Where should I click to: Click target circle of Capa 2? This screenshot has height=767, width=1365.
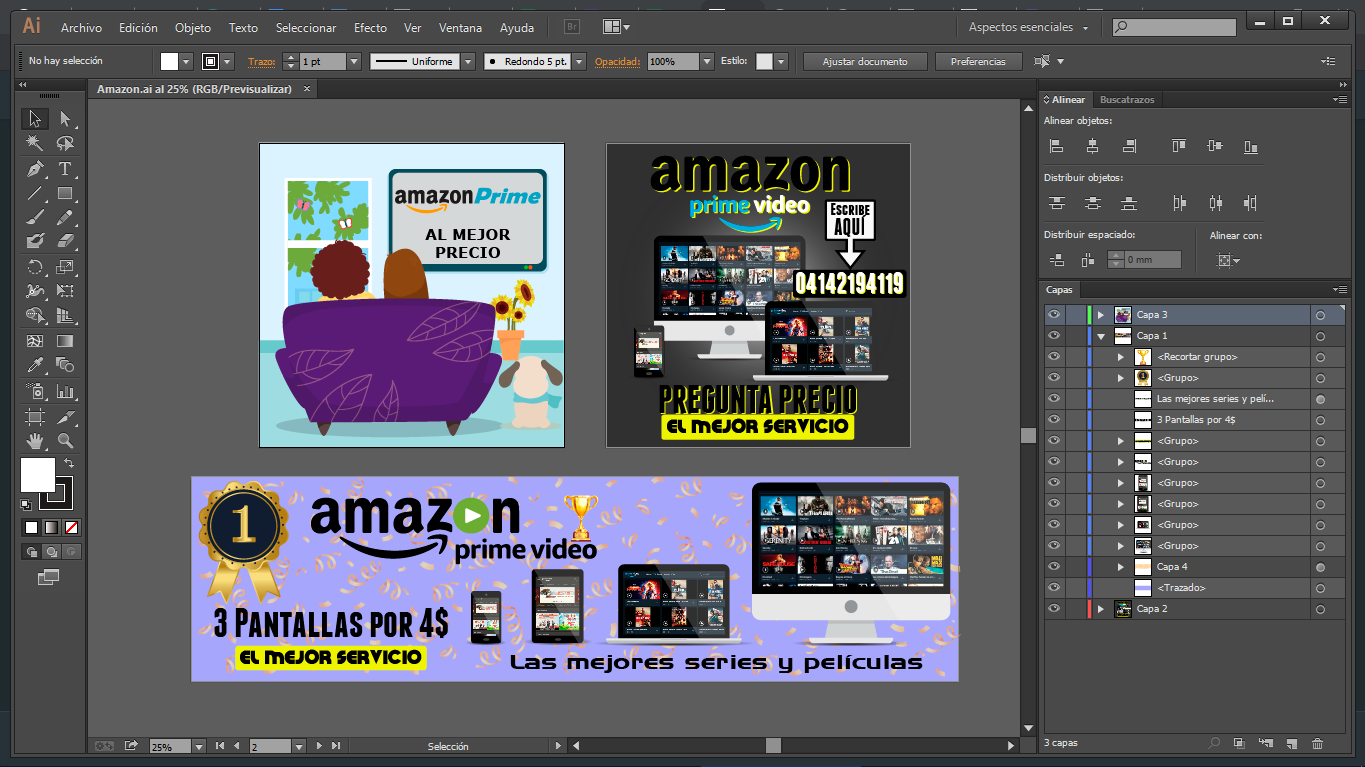[x=1320, y=609]
